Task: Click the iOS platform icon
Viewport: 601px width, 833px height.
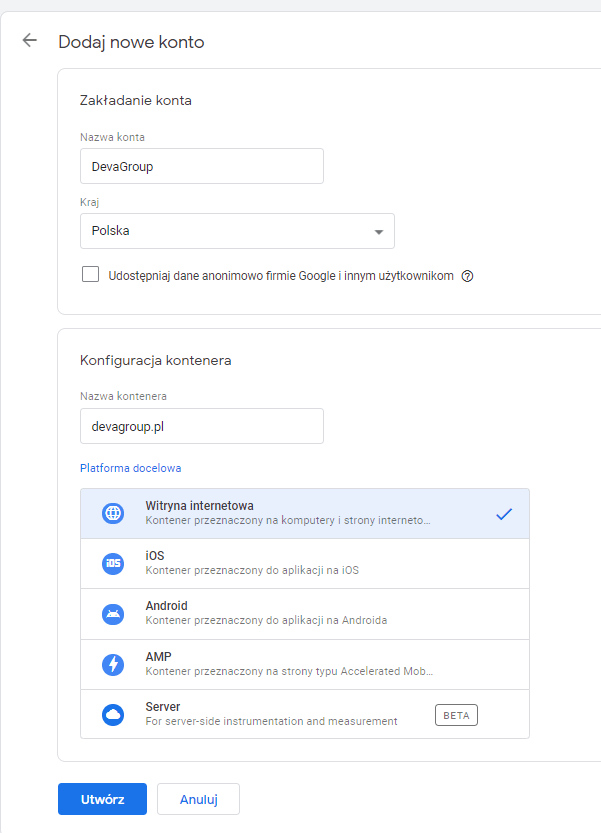Action: point(113,564)
